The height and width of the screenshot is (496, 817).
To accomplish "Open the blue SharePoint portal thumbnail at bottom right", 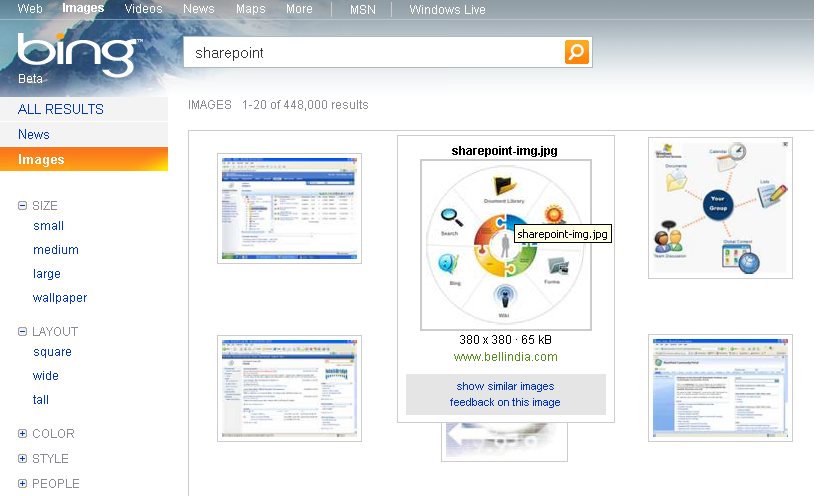I will click(720, 388).
